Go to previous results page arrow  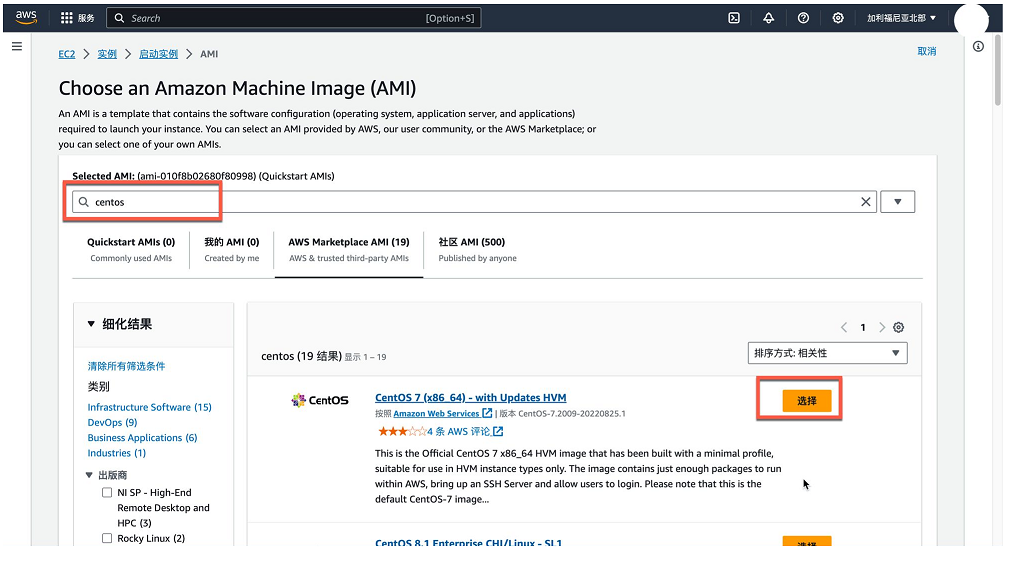(843, 328)
